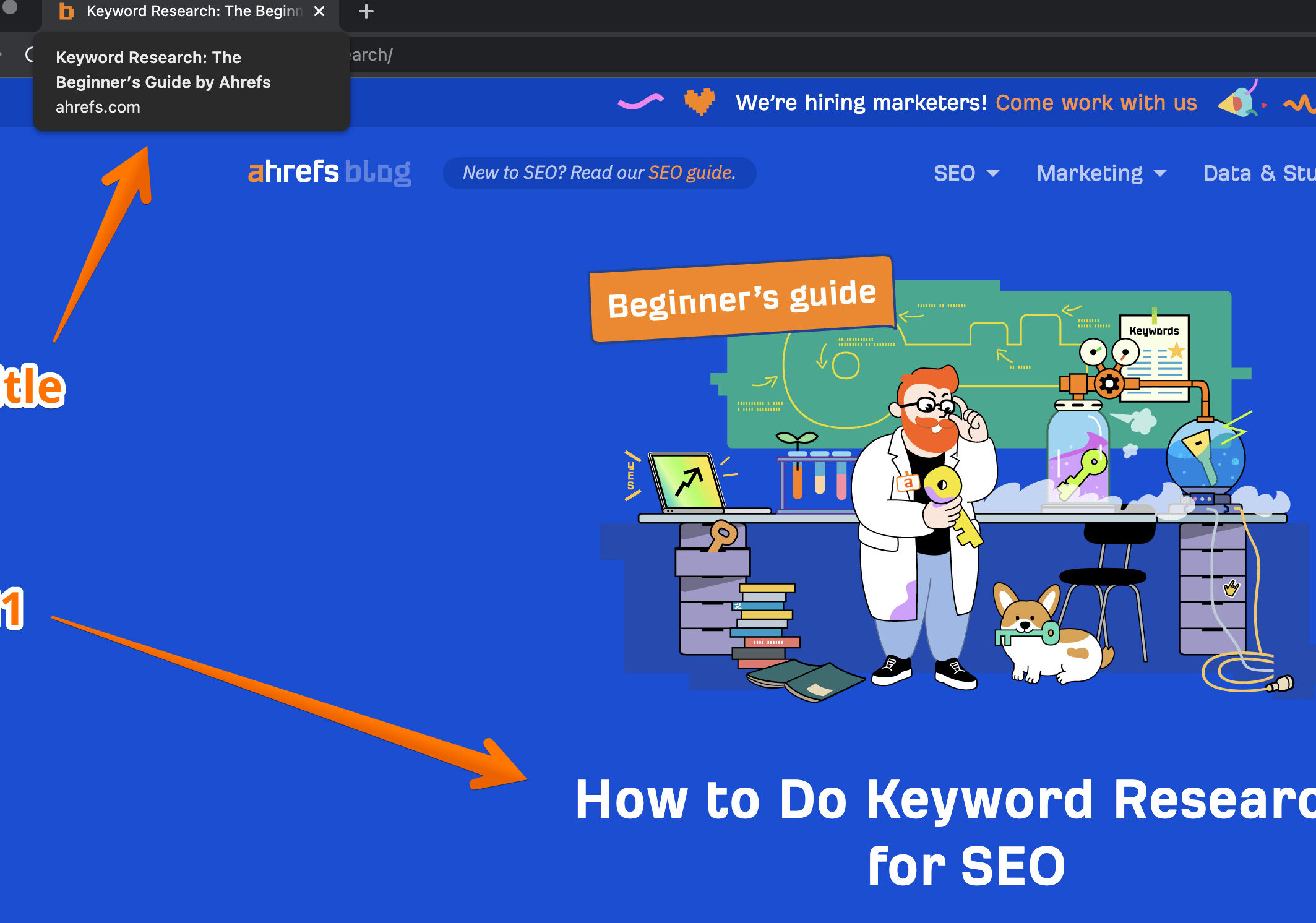The height and width of the screenshot is (923, 1316).
Task: Click the pink squiggle icon in banner
Action: tap(641, 101)
